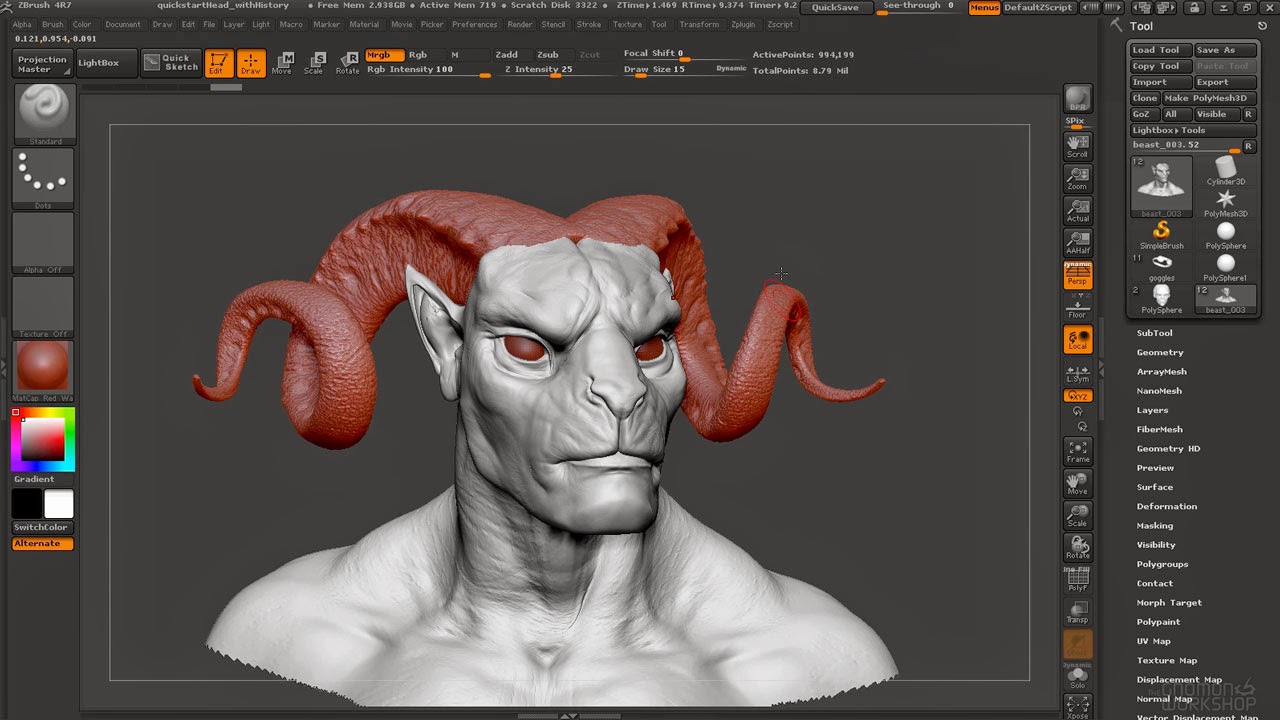Image resolution: width=1280 pixels, height=720 pixels.
Task: Select the goggles tool thumbnail
Action: coord(1161,266)
